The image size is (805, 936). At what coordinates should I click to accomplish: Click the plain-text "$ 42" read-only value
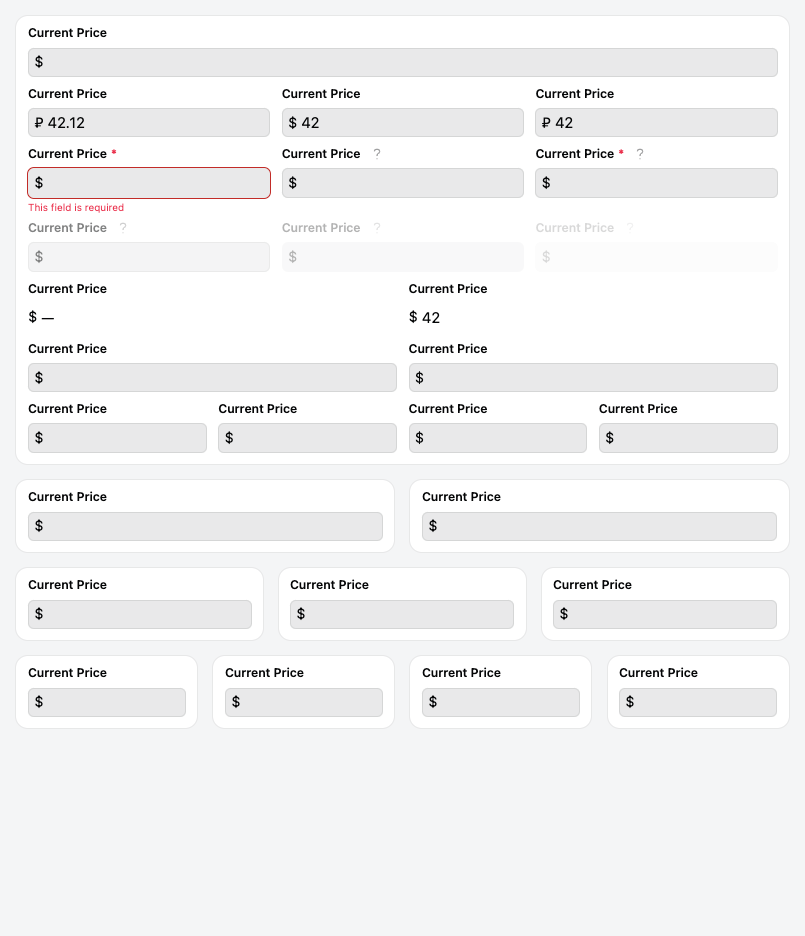tap(424, 317)
